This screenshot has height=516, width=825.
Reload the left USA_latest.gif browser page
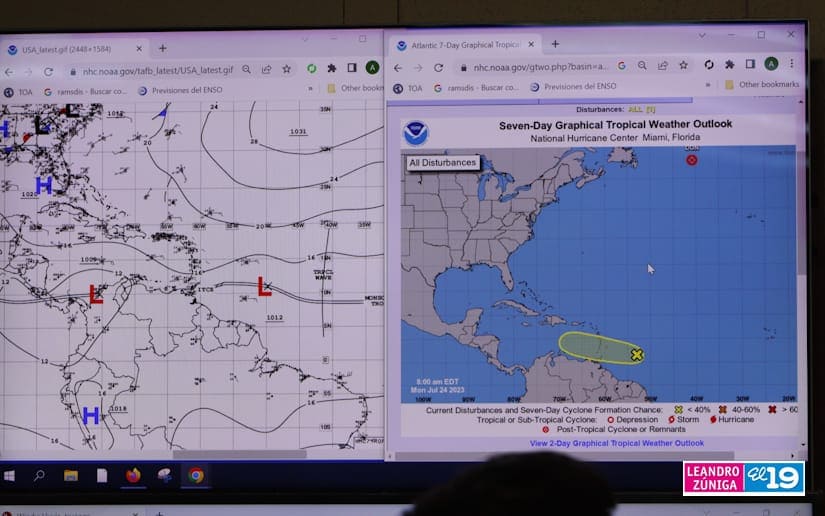(x=48, y=71)
